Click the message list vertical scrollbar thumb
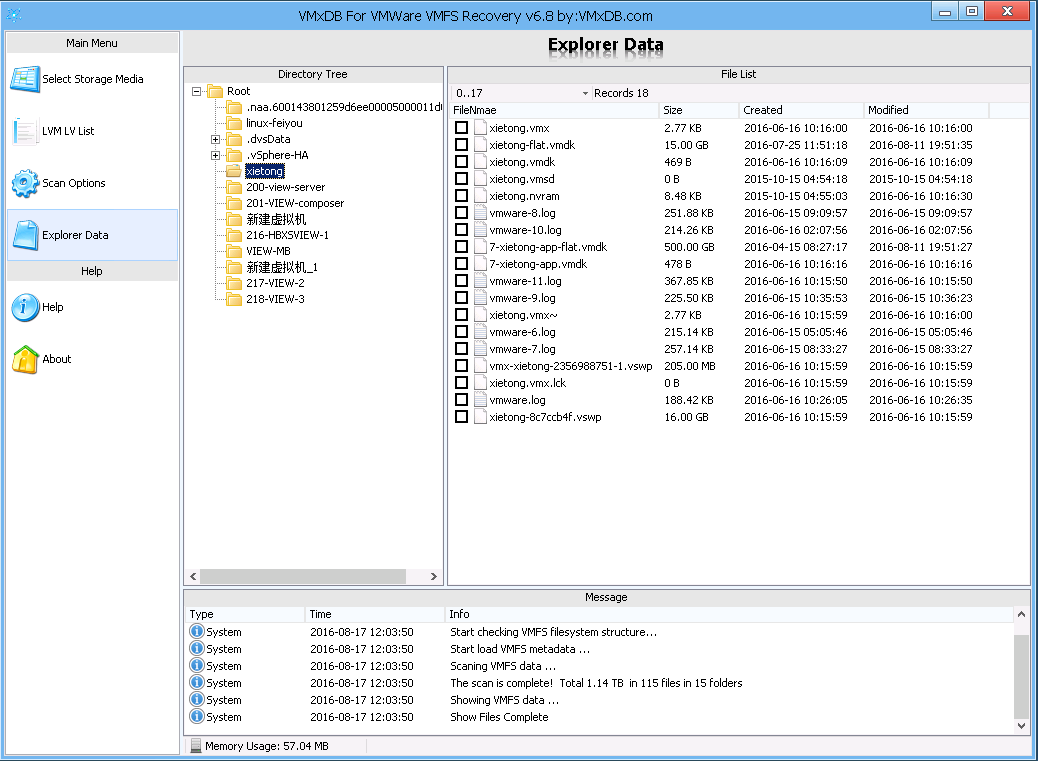This screenshot has height=761, width=1038. tap(1021, 677)
